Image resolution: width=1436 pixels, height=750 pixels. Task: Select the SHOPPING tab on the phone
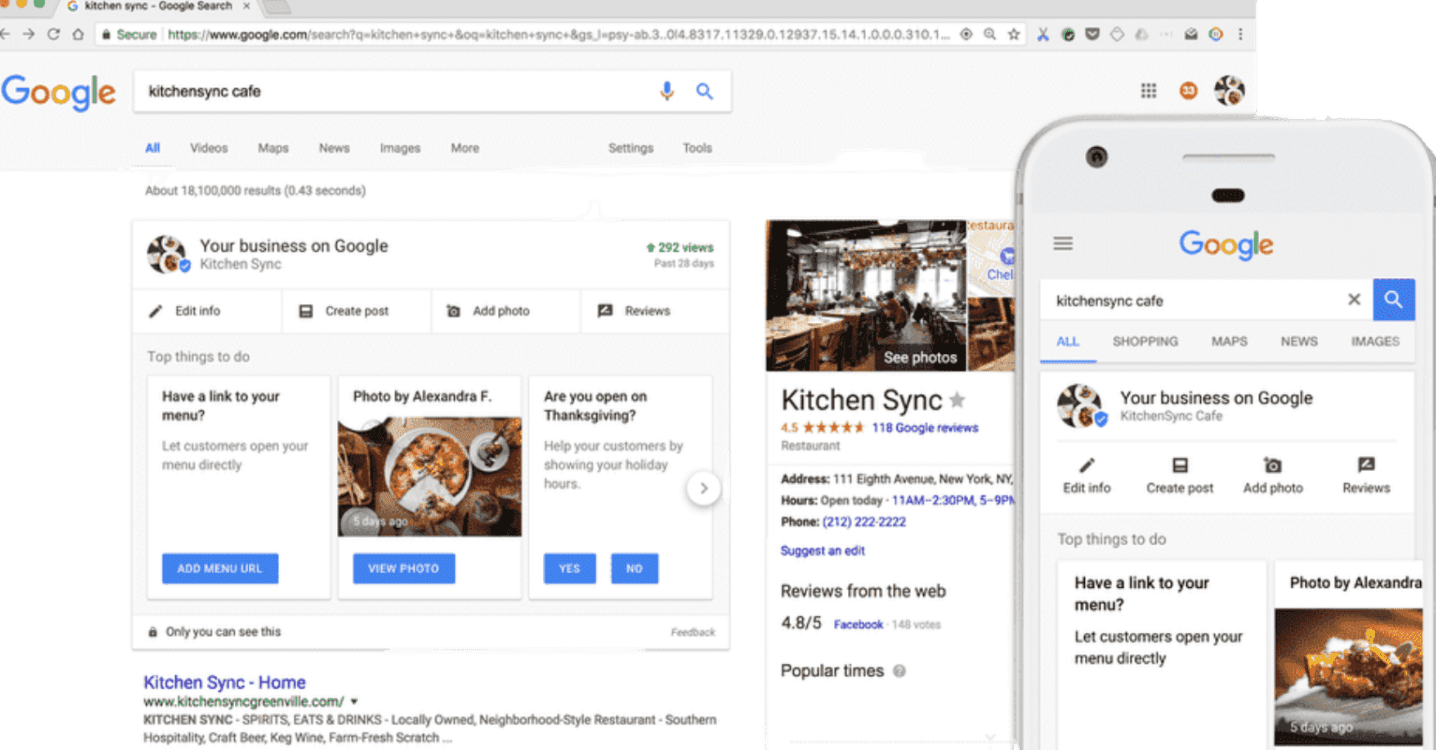1145,341
